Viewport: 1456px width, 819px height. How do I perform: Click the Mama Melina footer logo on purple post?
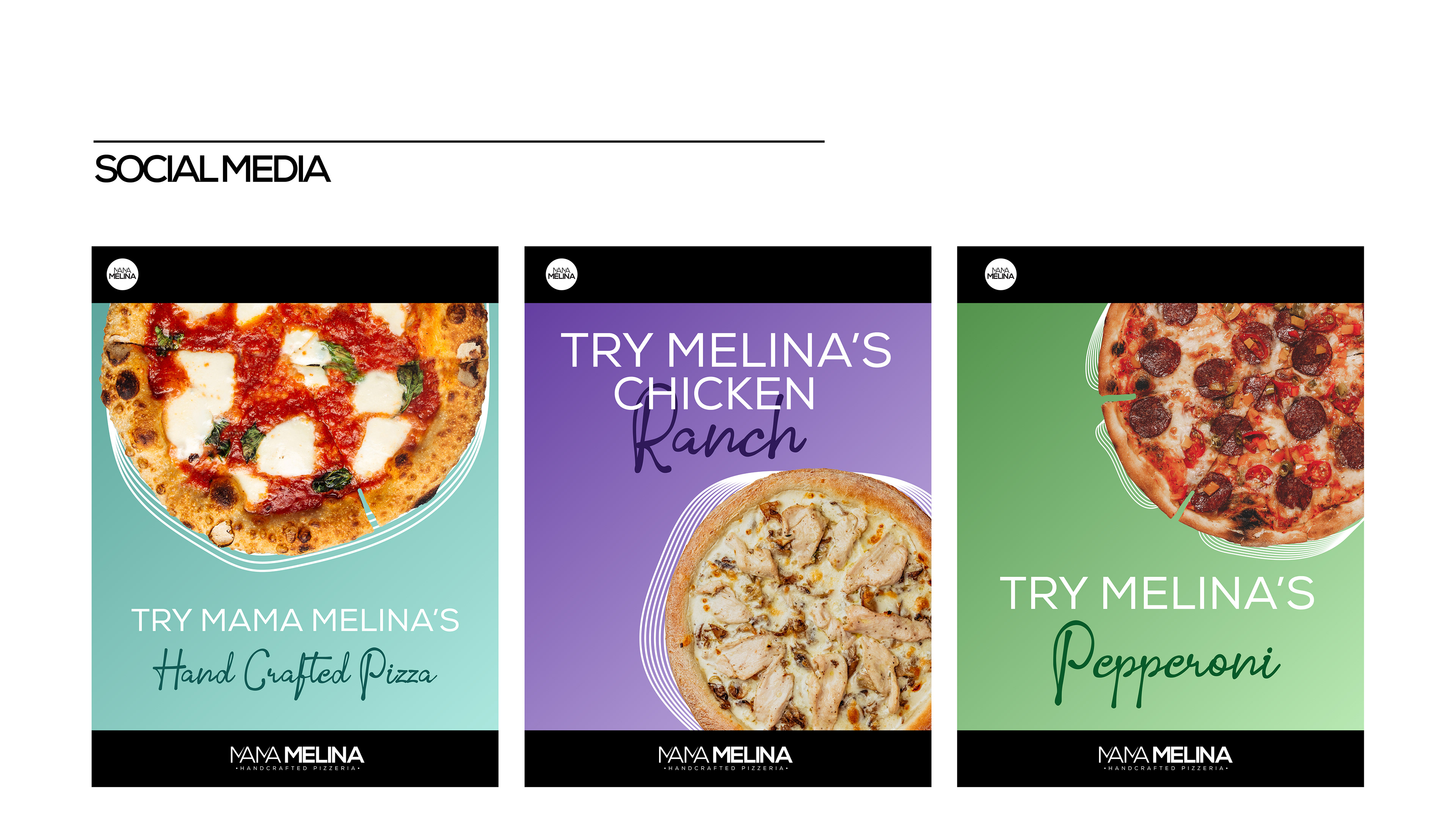725,758
